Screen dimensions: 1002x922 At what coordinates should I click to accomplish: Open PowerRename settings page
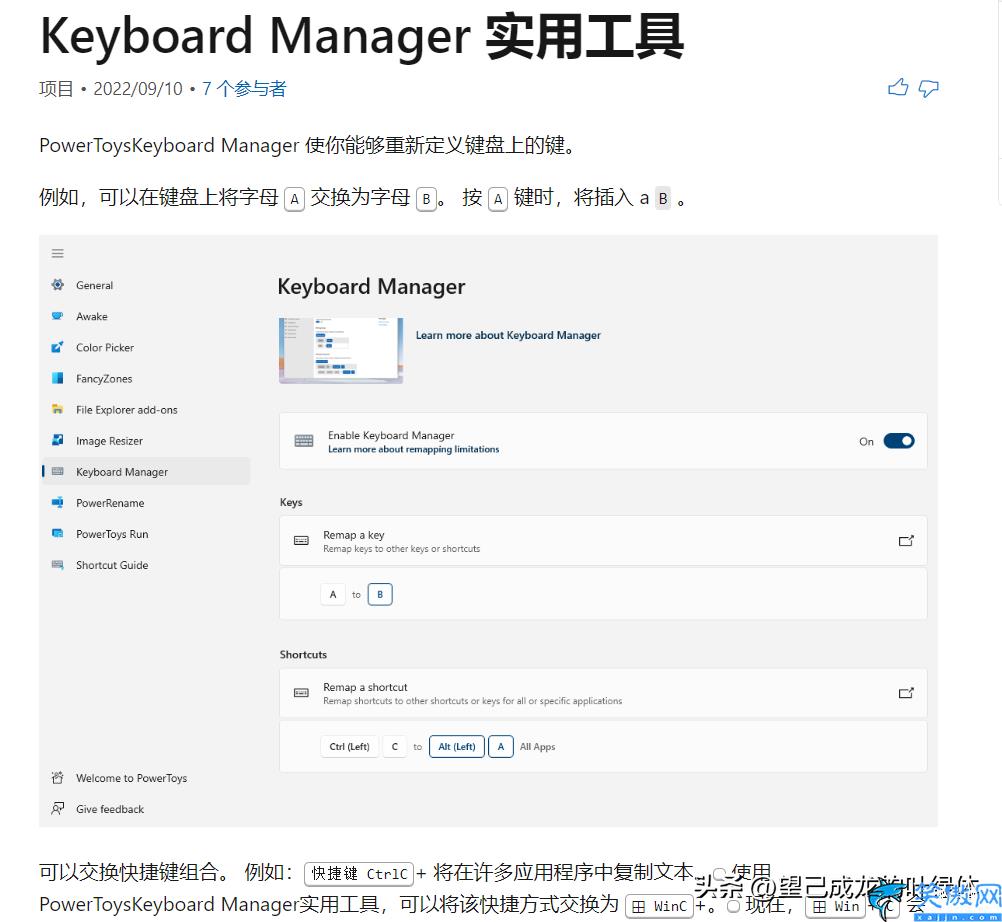point(146,503)
